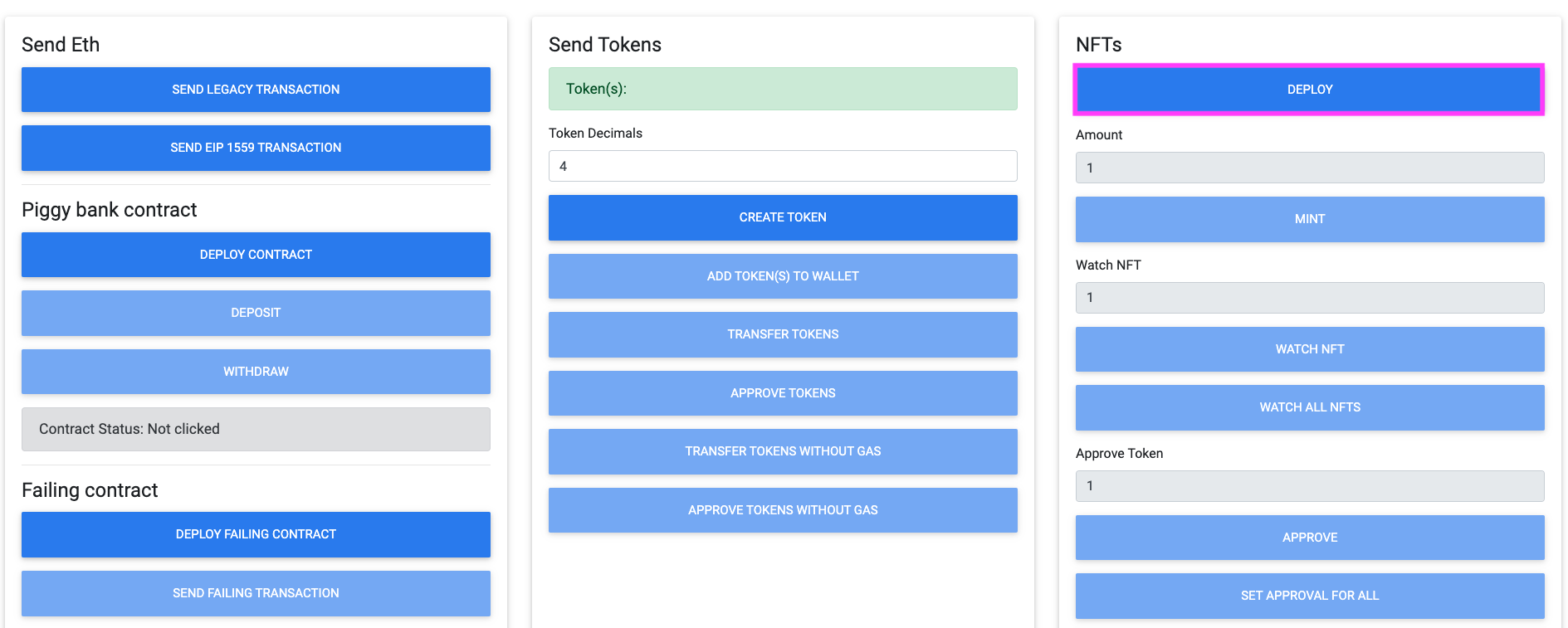The image size is (1568, 628).
Task: Click the Watch NFT button
Action: point(1310,349)
